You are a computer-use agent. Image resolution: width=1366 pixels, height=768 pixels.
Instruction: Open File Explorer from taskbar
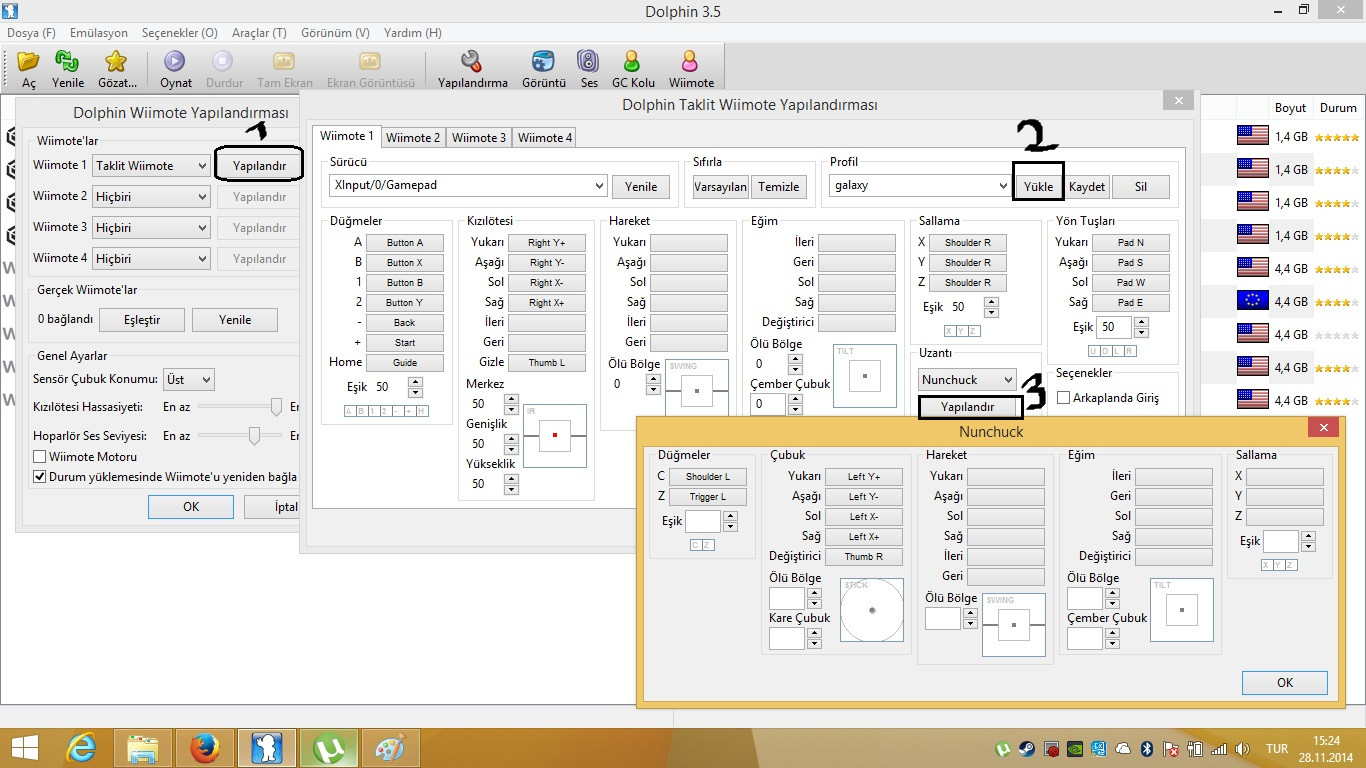(x=143, y=748)
